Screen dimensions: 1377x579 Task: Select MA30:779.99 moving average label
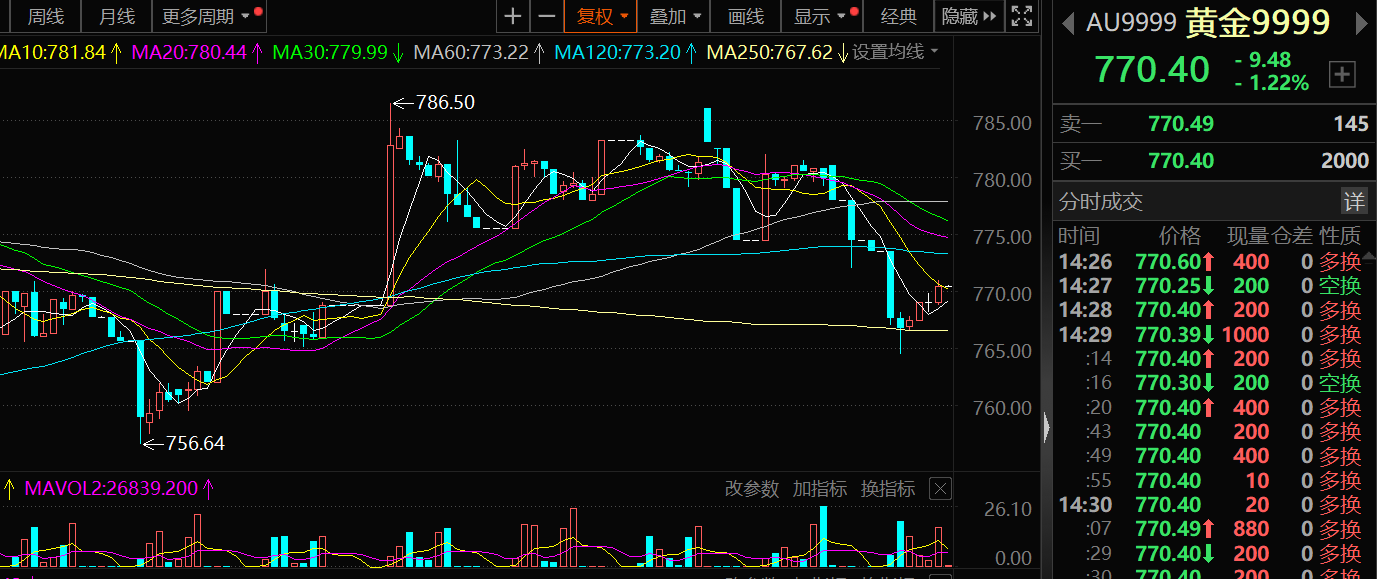[330, 52]
